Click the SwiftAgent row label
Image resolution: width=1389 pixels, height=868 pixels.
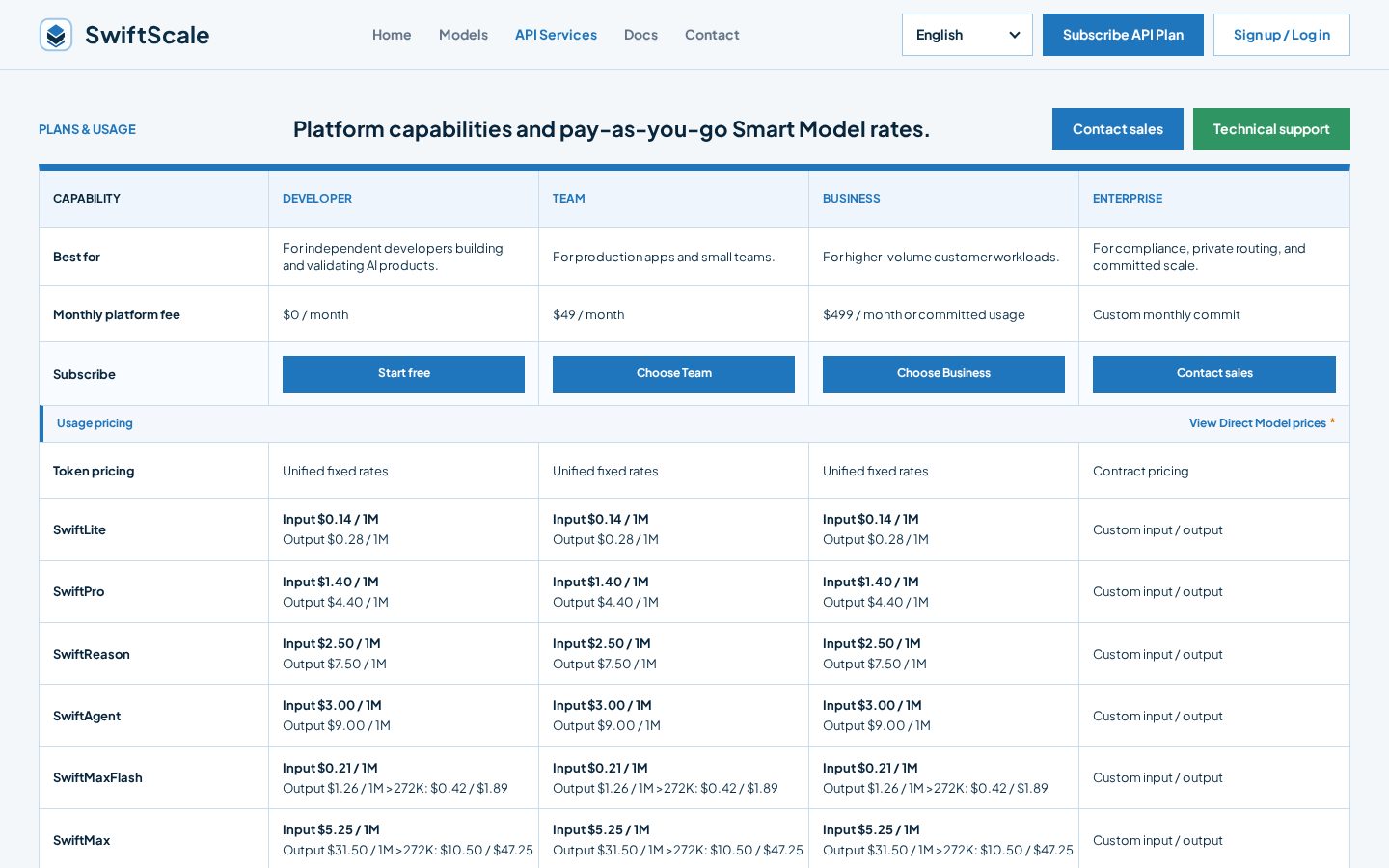click(x=87, y=716)
